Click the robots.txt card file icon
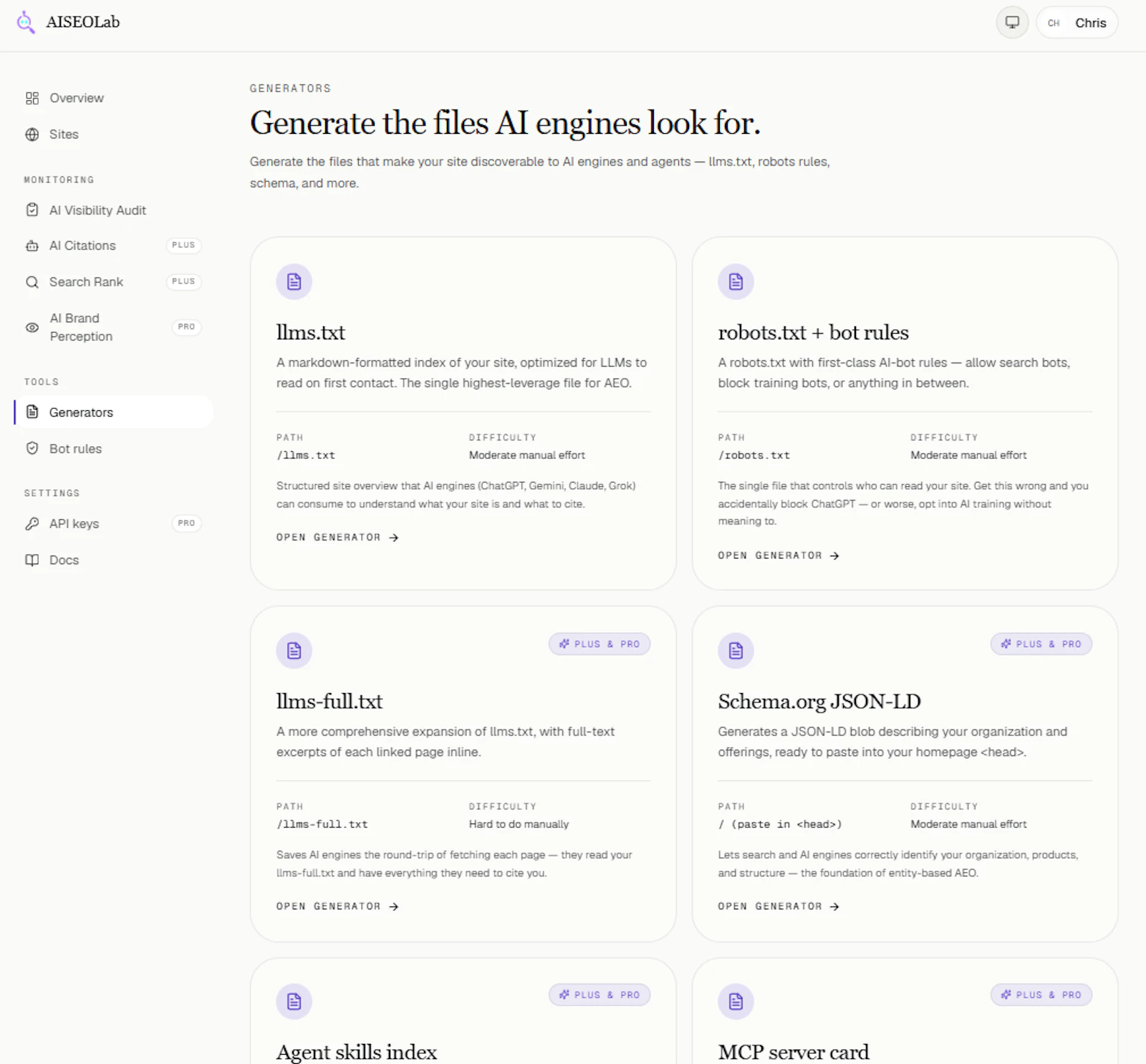The width and height of the screenshot is (1146, 1064). click(x=736, y=282)
